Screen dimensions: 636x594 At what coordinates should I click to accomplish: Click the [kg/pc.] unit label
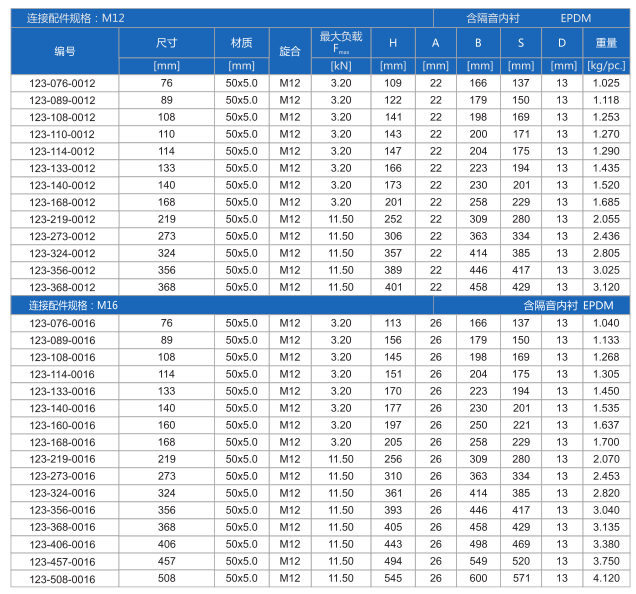[606, 66]
